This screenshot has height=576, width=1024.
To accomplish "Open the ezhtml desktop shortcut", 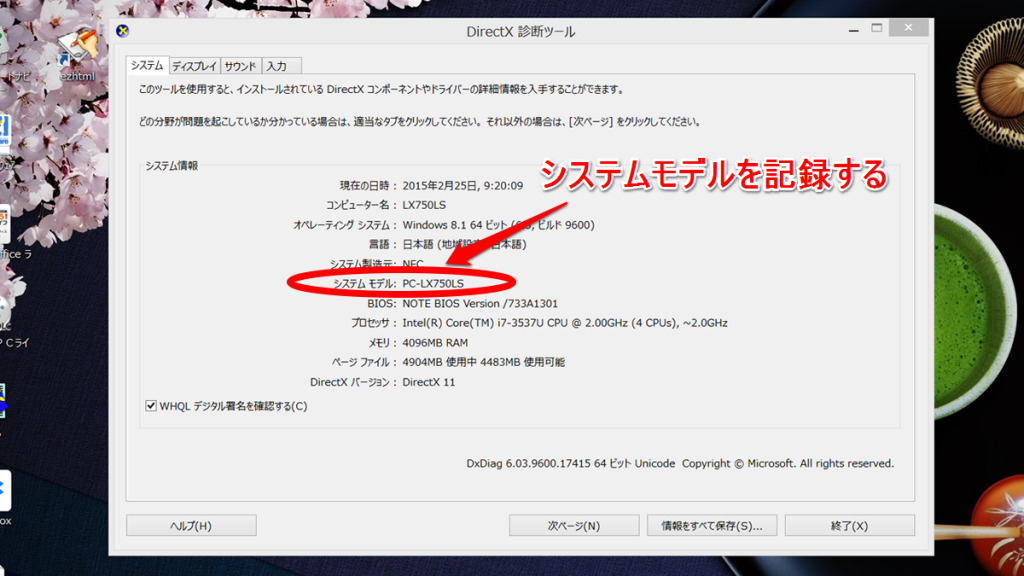I will tap(77, 56).
